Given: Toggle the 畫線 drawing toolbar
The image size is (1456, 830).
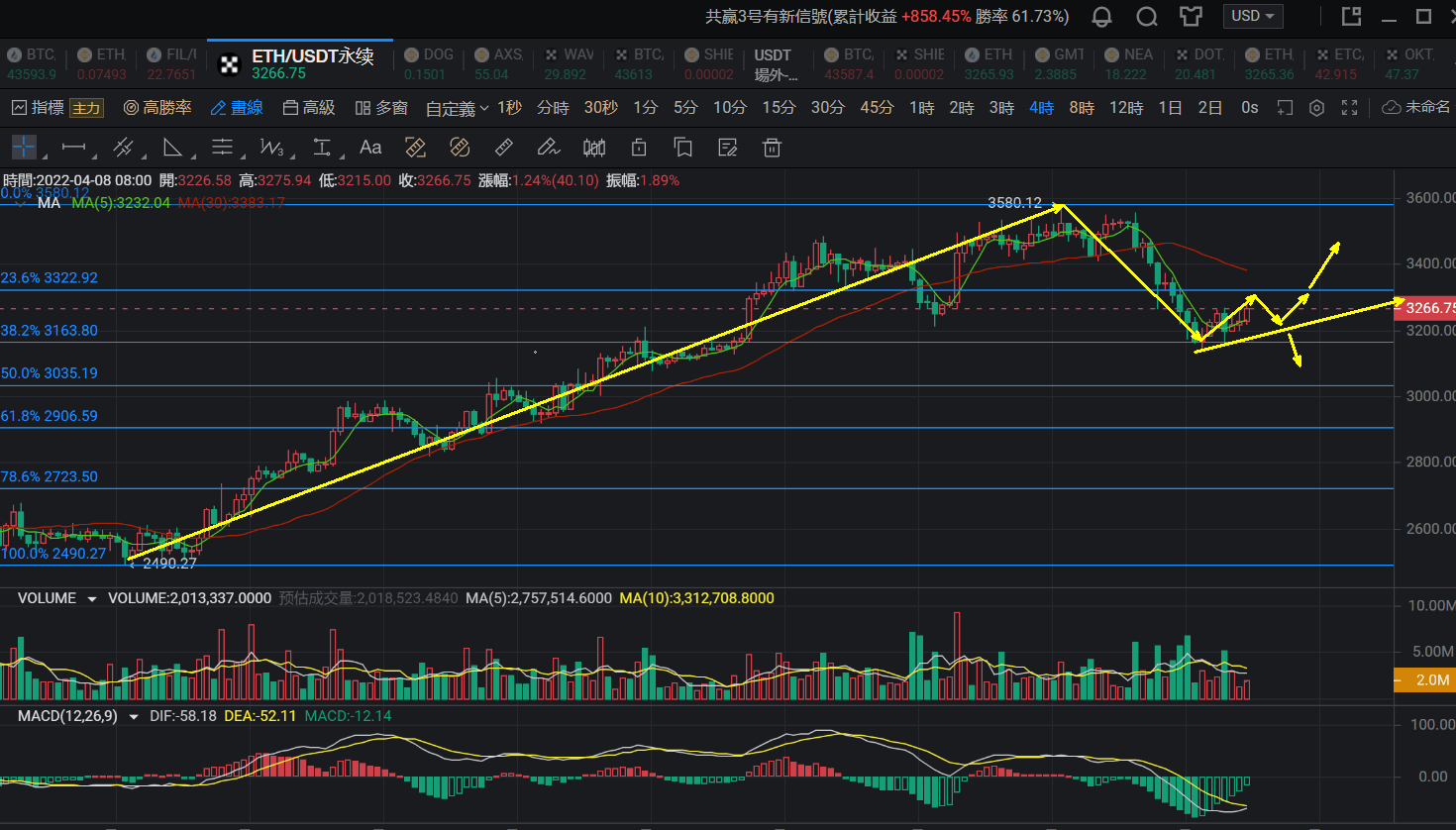Looking at the screenshot, I should click(237, 107).
